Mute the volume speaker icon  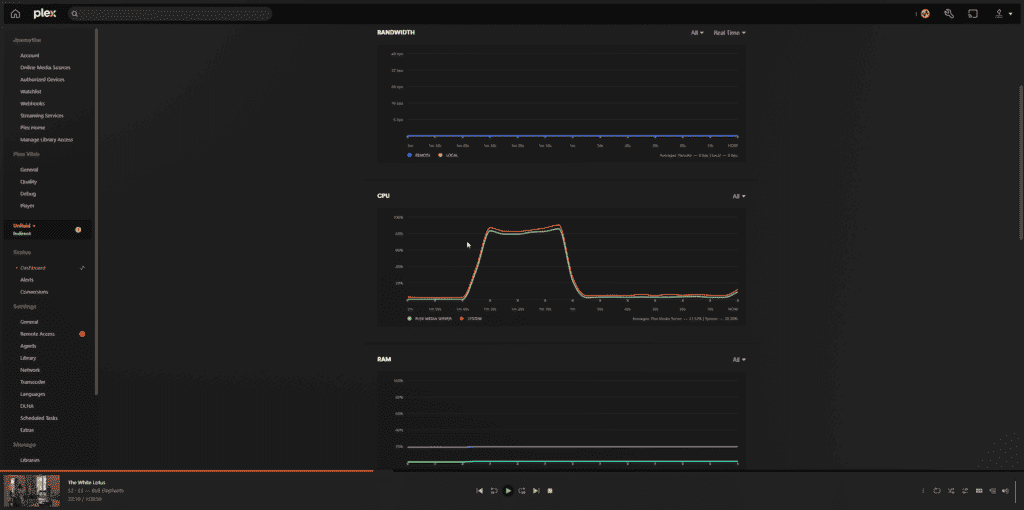[x=1006, y=491]
